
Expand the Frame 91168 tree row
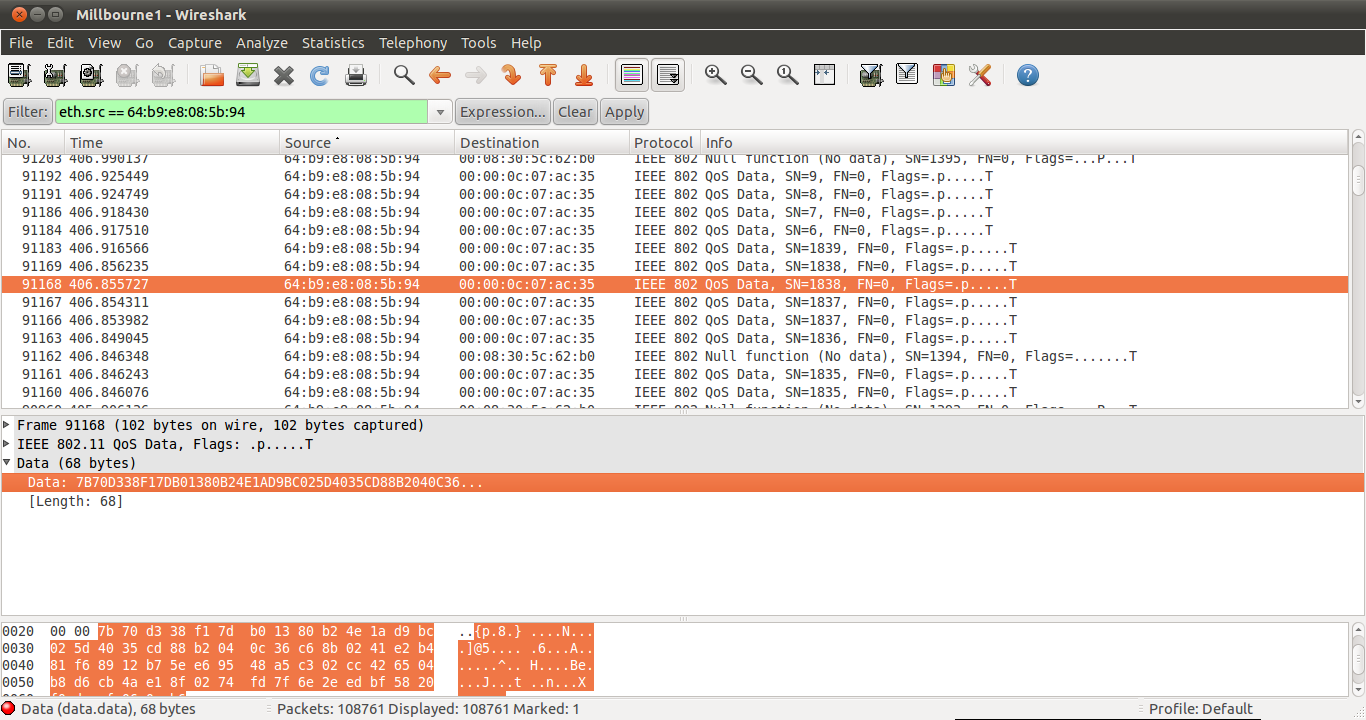(x=8, y=425)
